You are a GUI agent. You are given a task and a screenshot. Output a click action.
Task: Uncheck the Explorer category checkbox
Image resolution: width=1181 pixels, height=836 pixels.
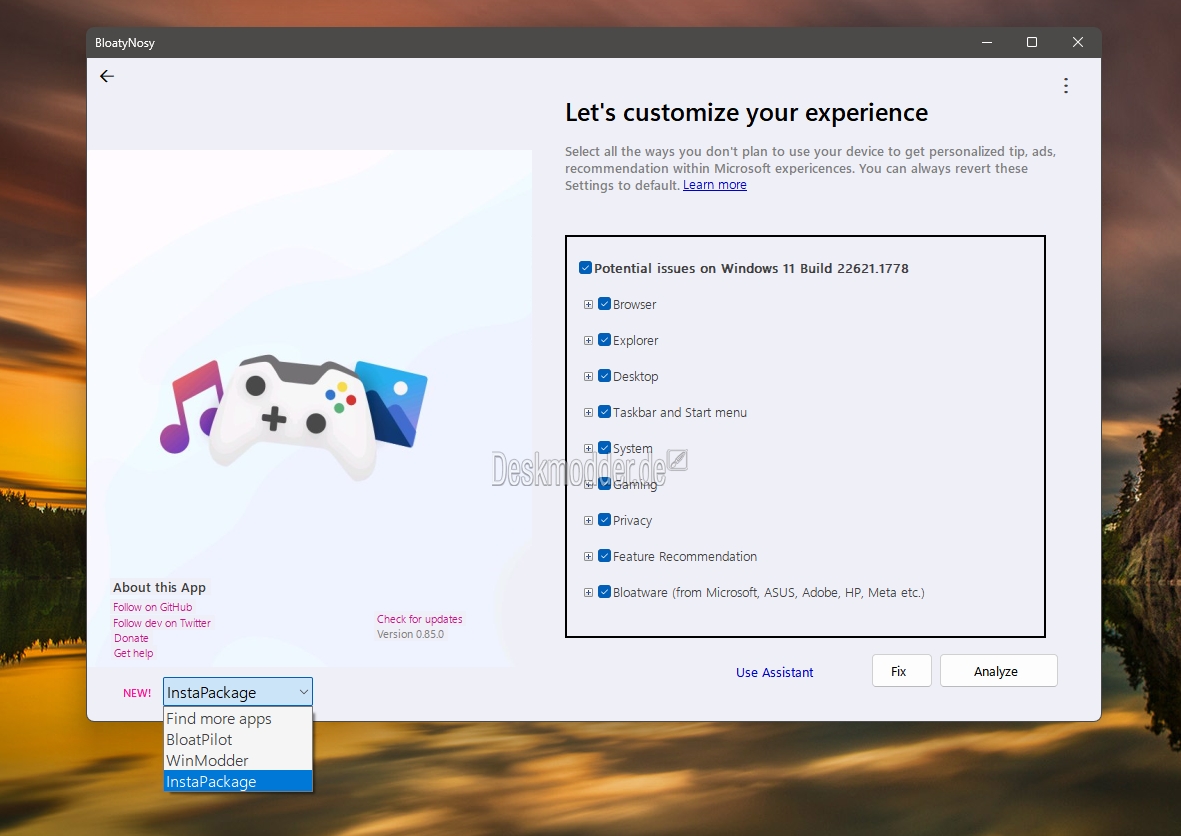click(x=604, y=340)
